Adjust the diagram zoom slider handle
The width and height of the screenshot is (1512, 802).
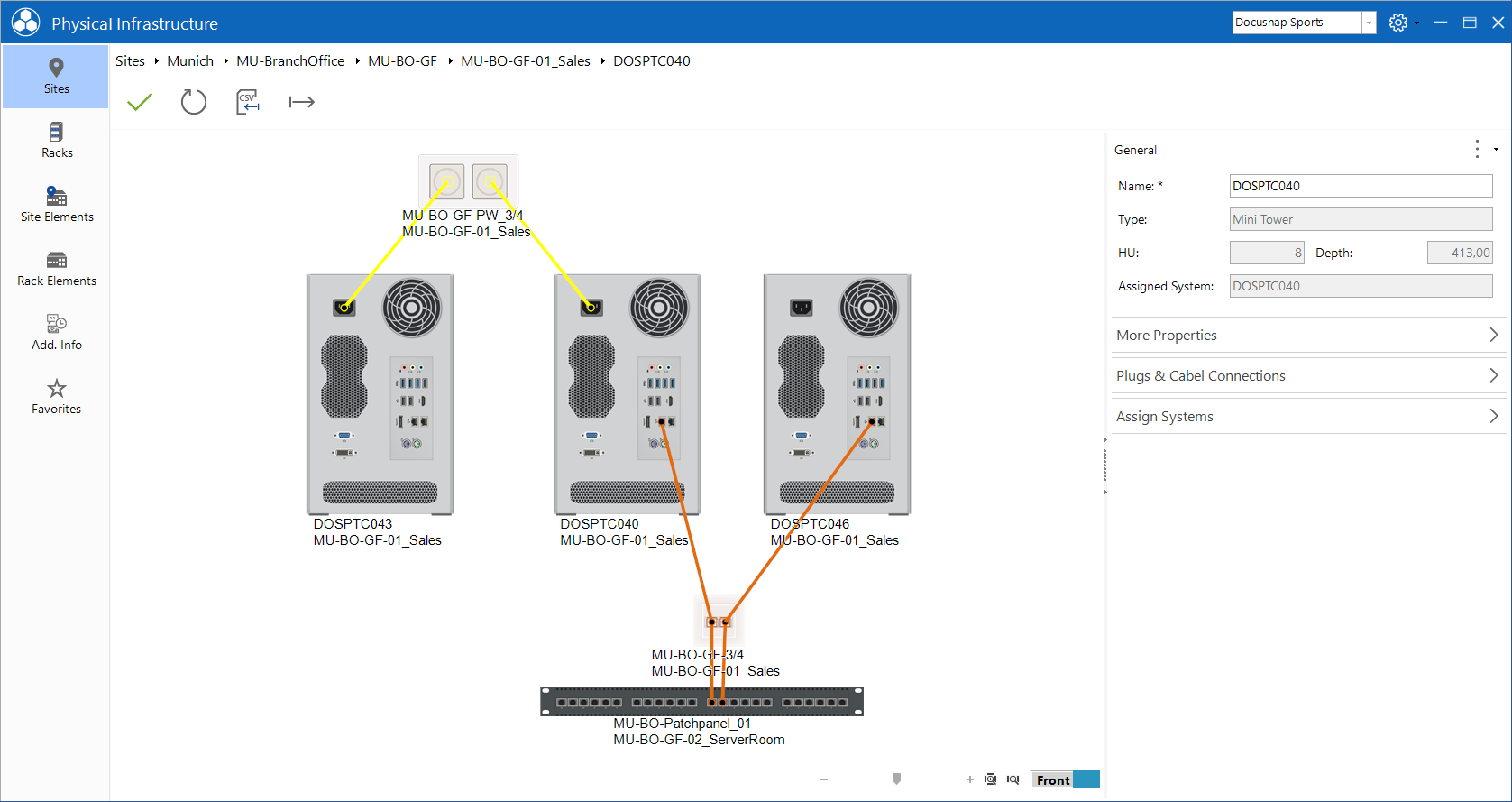coord(896,779)
